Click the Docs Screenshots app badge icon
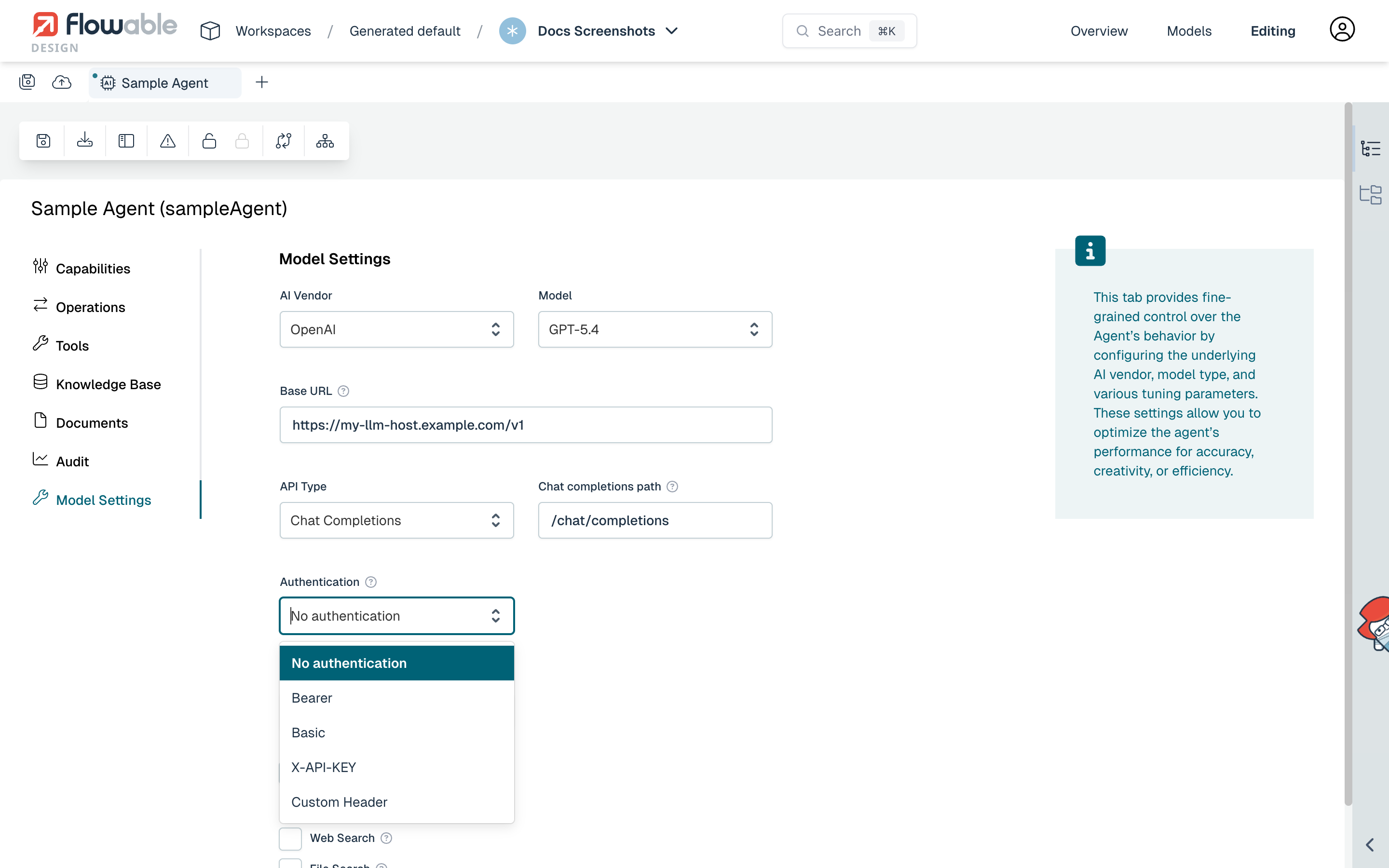 512,31
